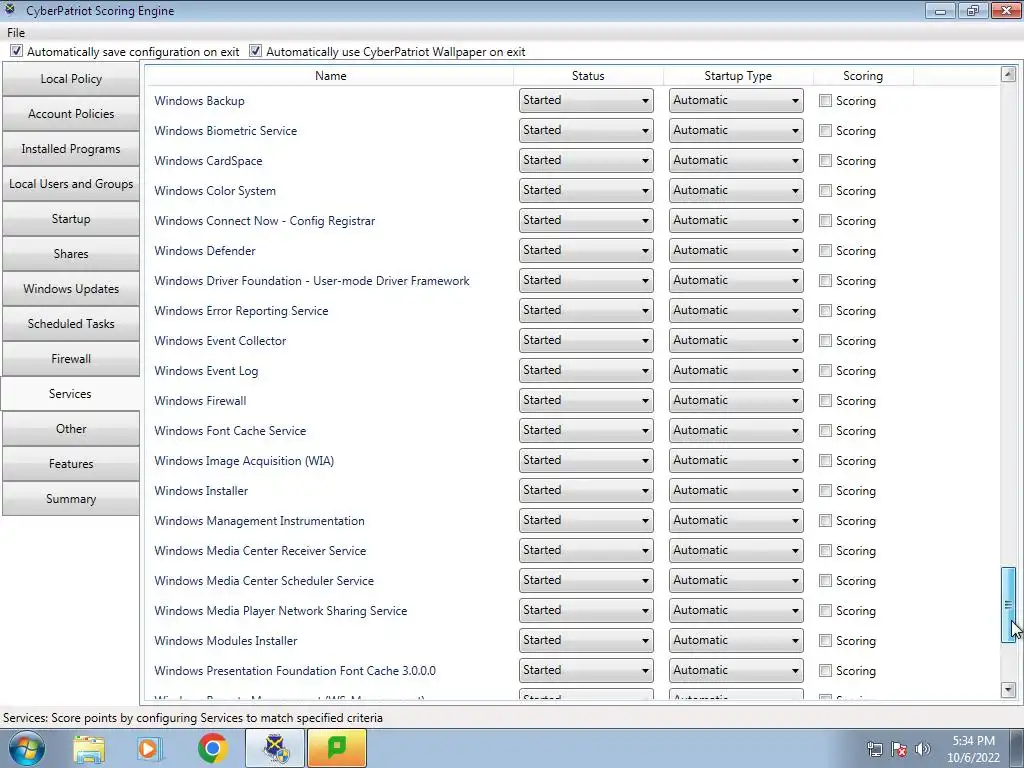
Task: Open the Windows Updates section
Action: click(71, 289)
